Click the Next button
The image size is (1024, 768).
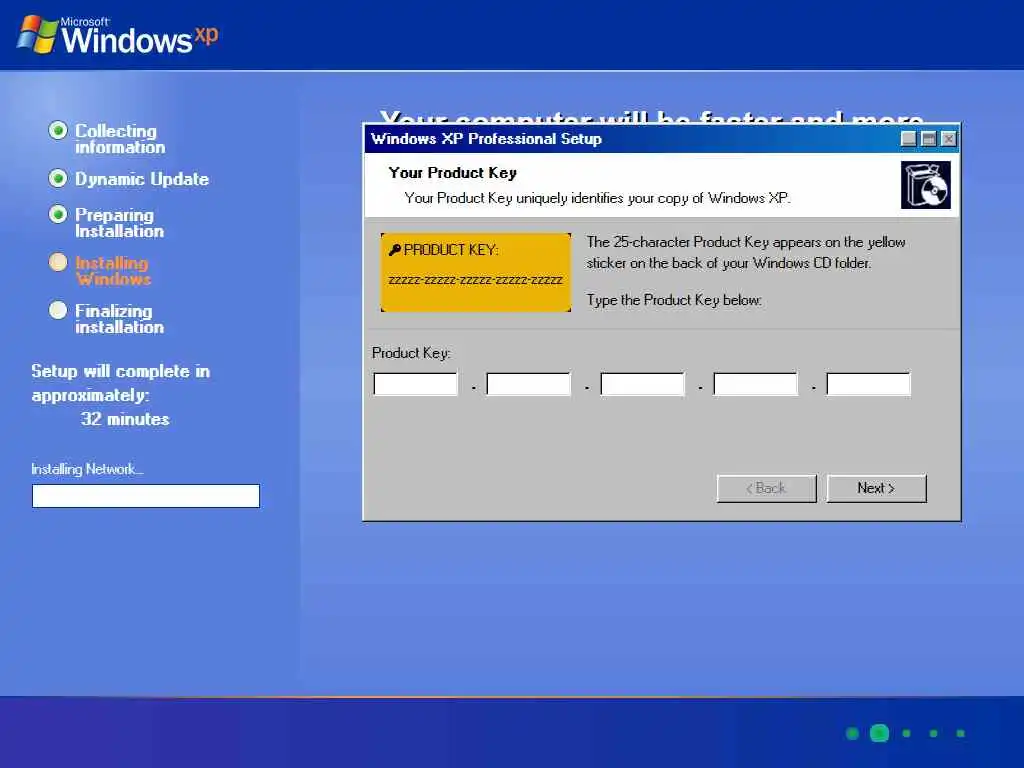pos(876,488)
